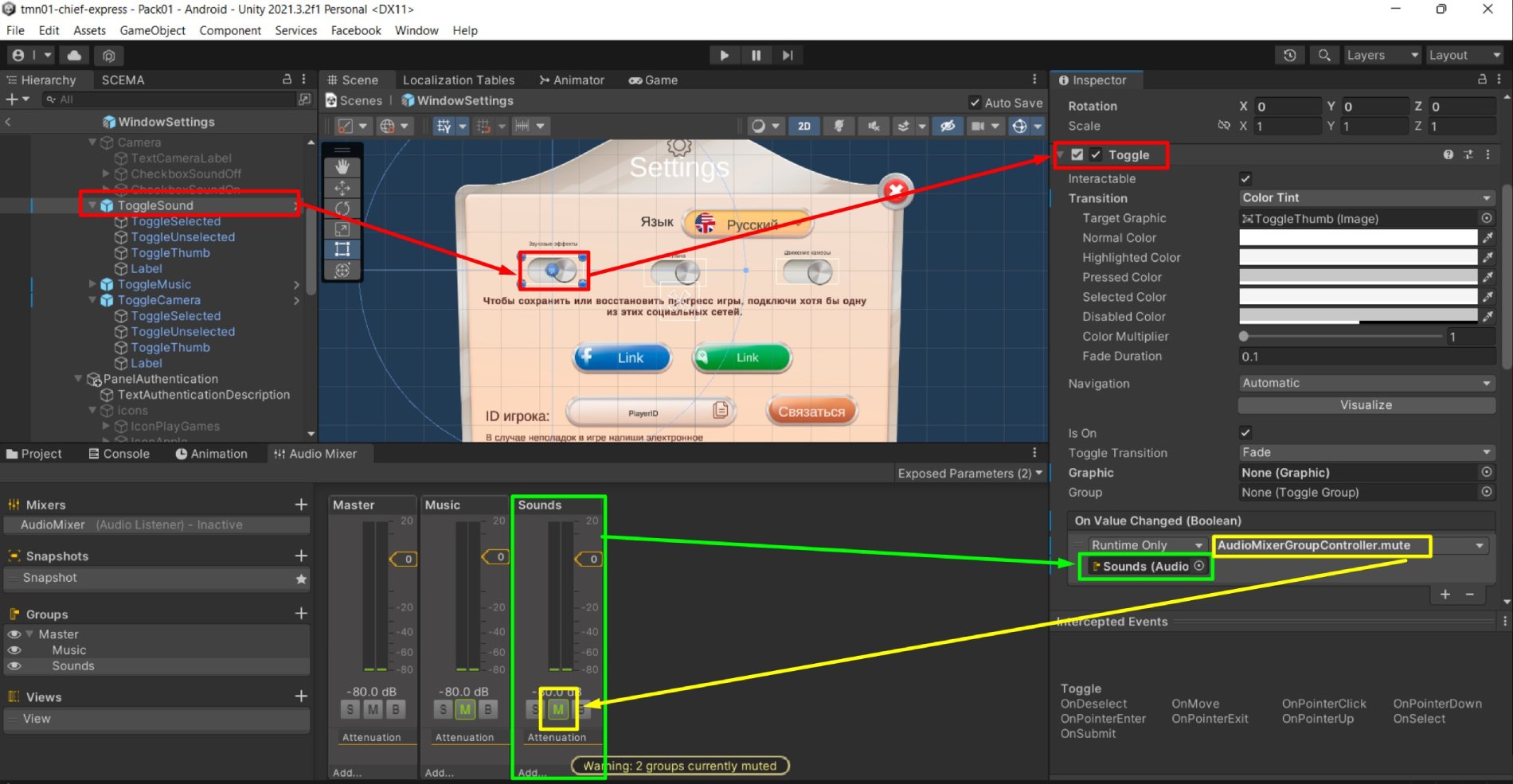Screen dimensions: 1513x784
Task: Uncheck Is On in the Toggle component
Action: pos(1245,432)
